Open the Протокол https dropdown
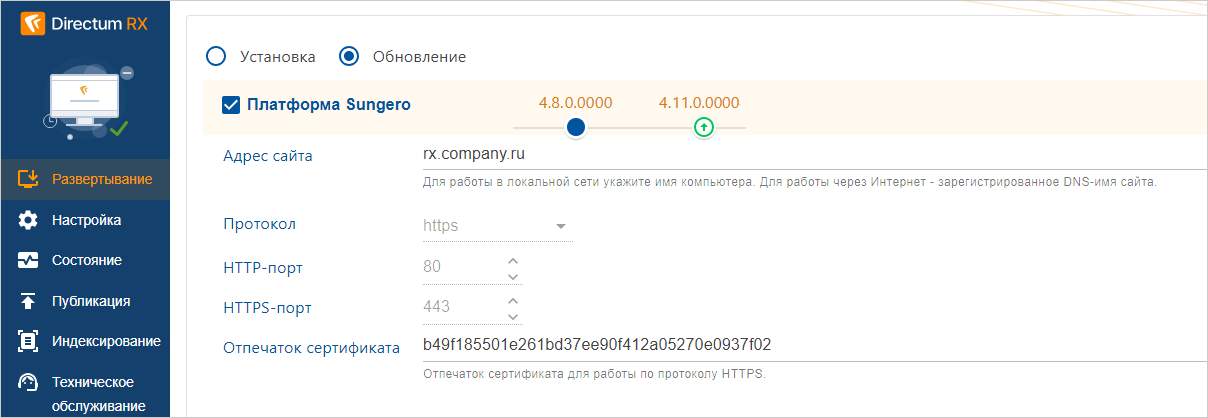 [560, 226]
